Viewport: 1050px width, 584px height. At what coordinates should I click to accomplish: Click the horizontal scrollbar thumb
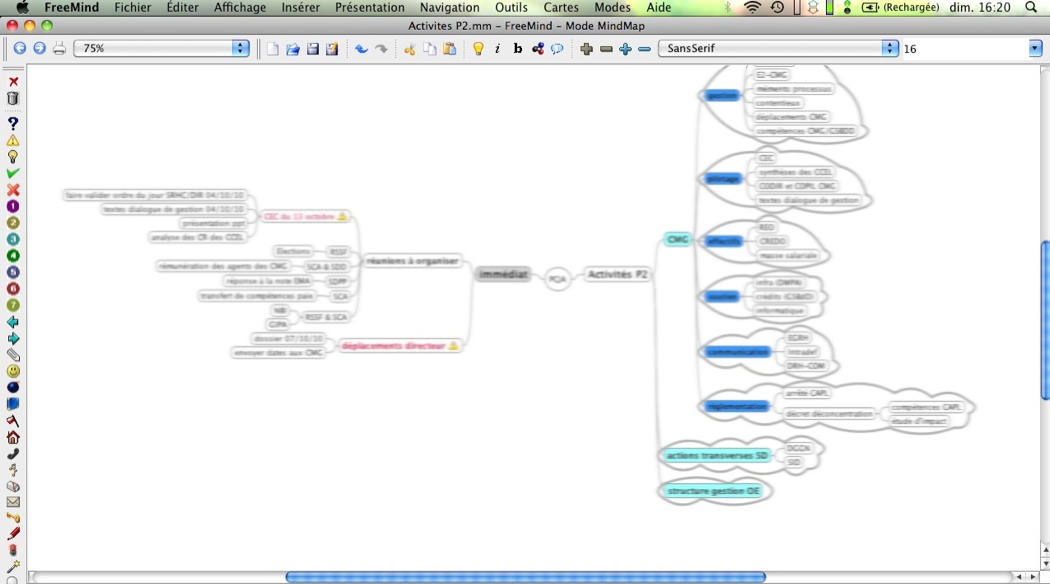[525, 577]
